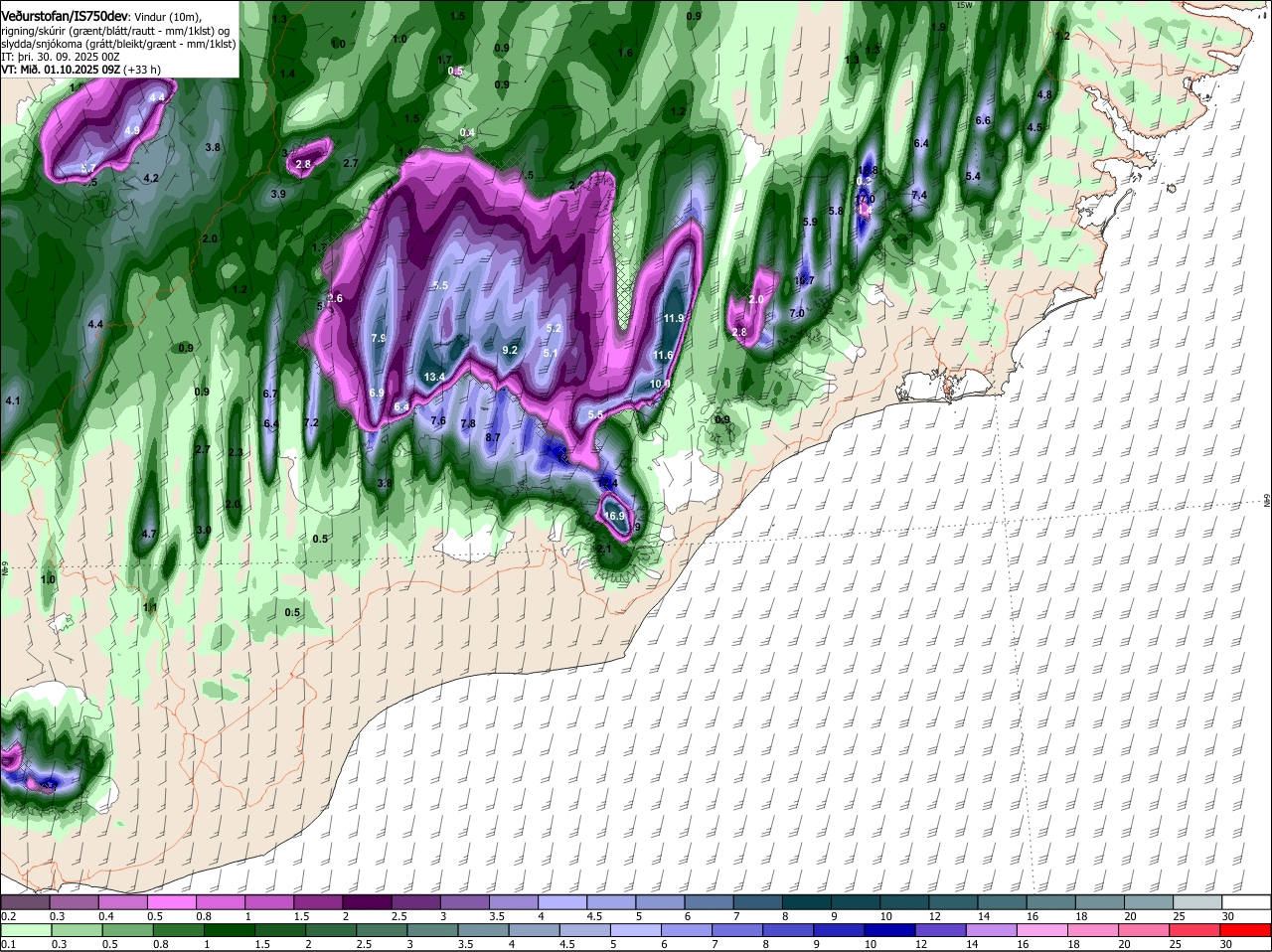Viewport: 1272px width, 952px height.
Task: Click the 4.9 value in the northwest
Action: point(132,130)
